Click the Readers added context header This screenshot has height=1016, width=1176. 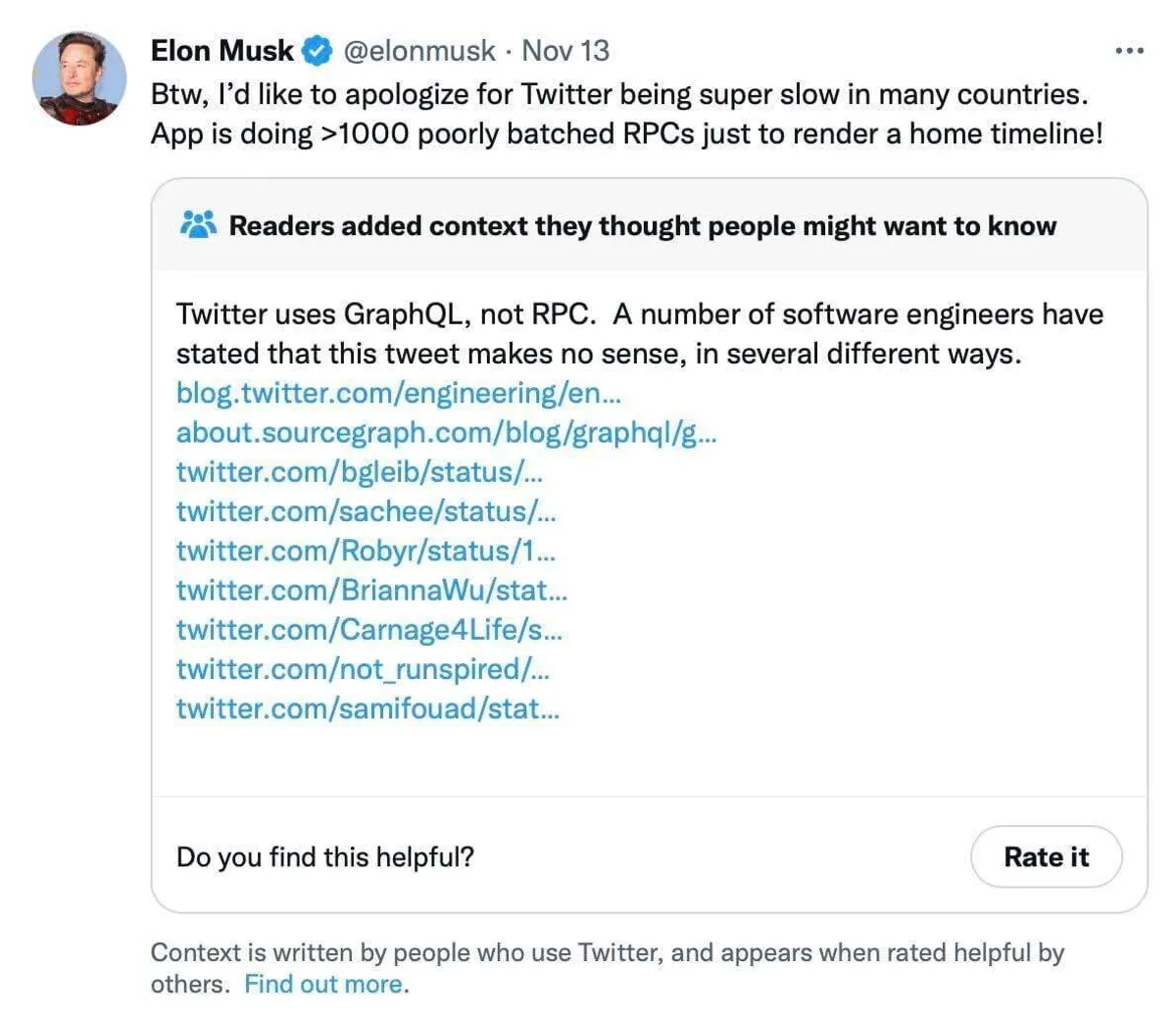tap(642, 226)
